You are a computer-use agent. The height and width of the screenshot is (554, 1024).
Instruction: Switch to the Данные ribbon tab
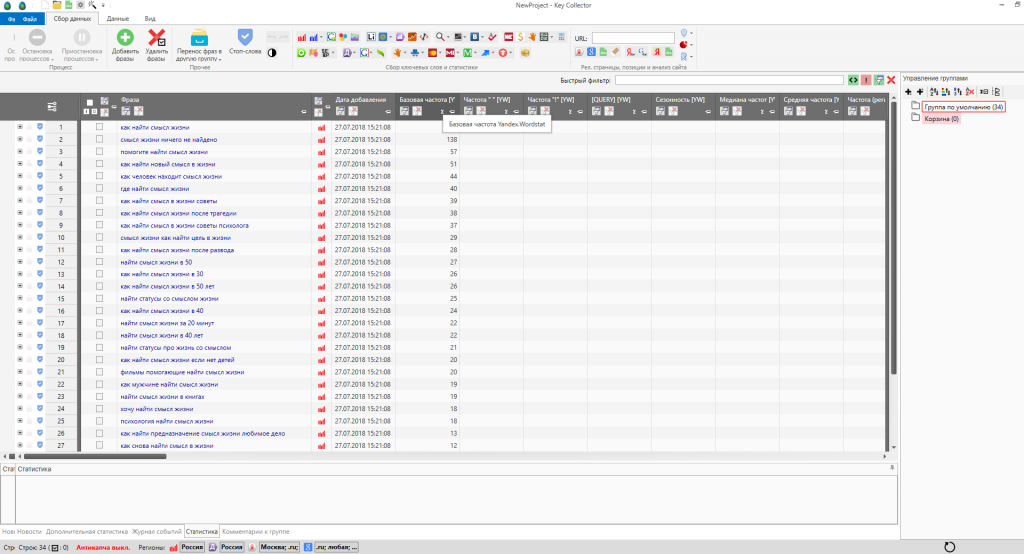pos(117,18)
